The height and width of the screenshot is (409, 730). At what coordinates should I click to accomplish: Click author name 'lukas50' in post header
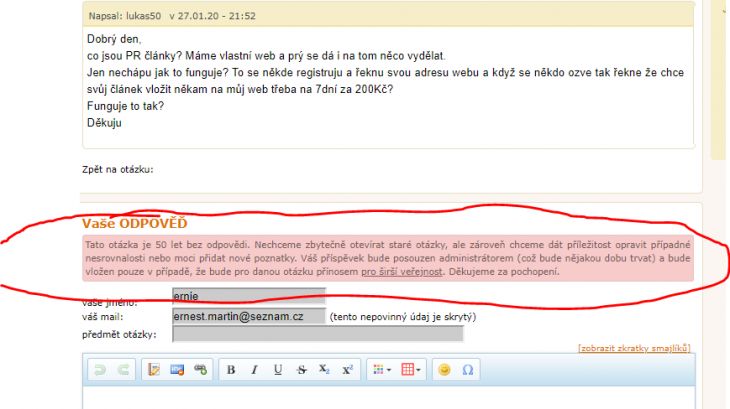tap(143, 16)
